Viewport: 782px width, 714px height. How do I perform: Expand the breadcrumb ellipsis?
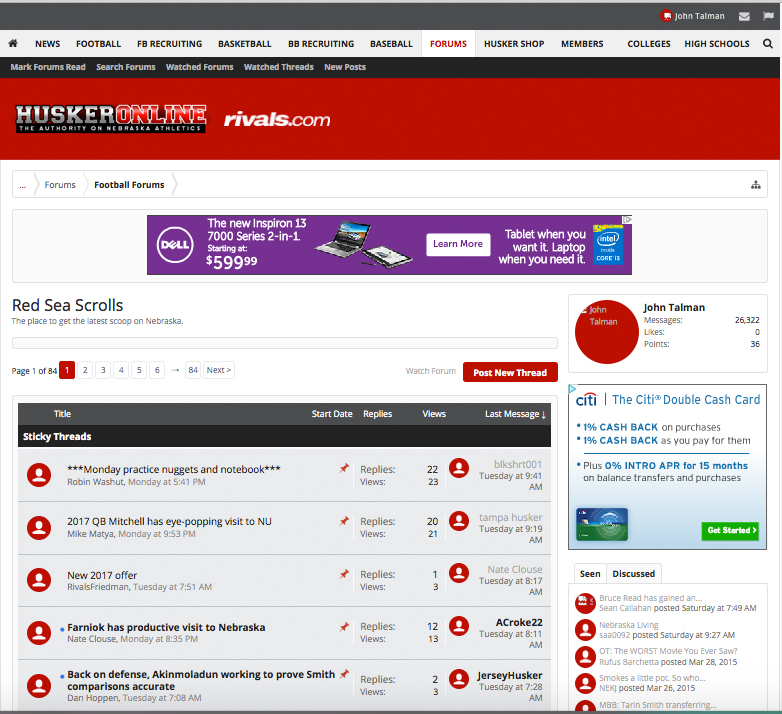[x=22, y=185]
